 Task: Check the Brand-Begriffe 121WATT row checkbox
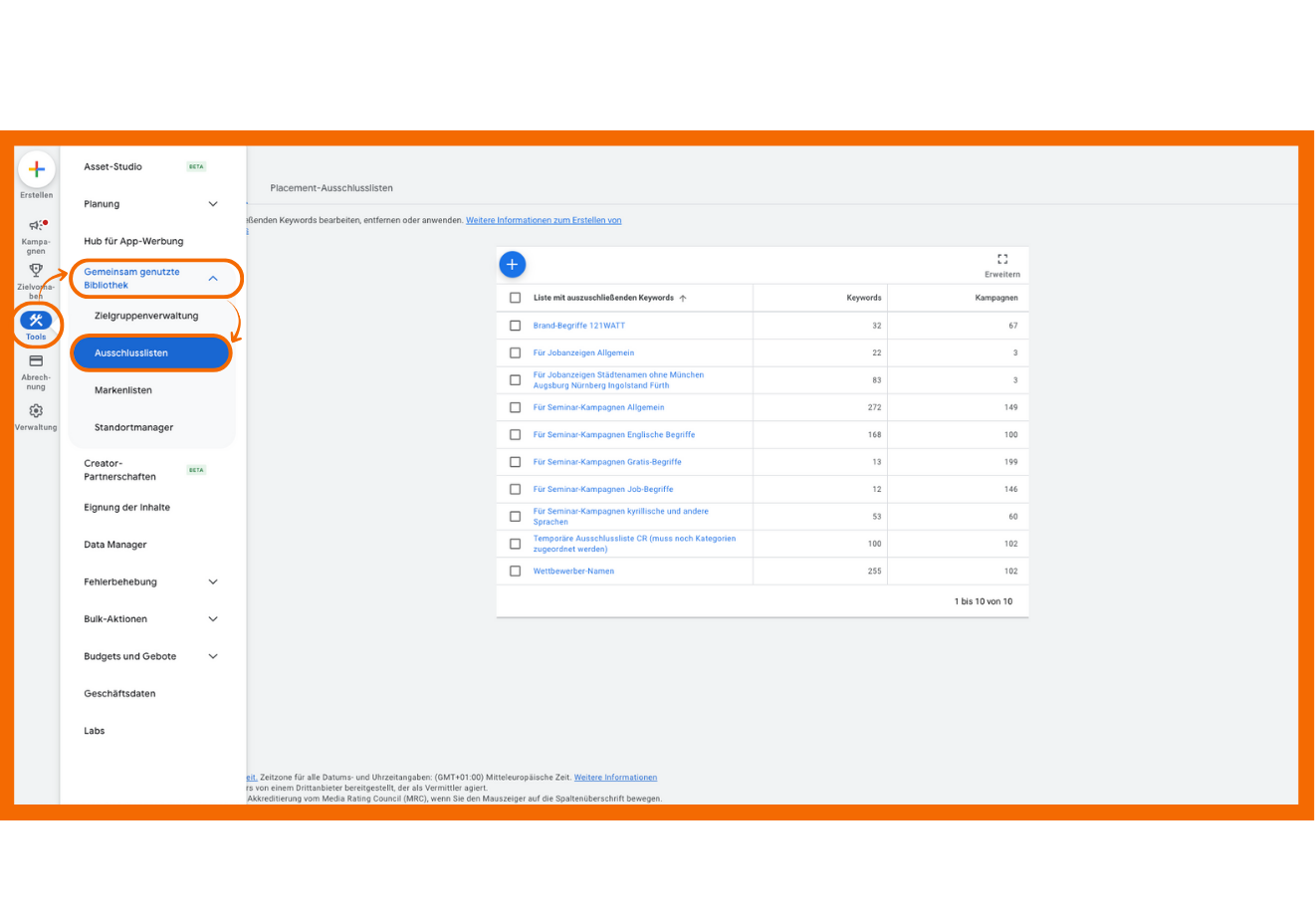(x=515, y=326)
